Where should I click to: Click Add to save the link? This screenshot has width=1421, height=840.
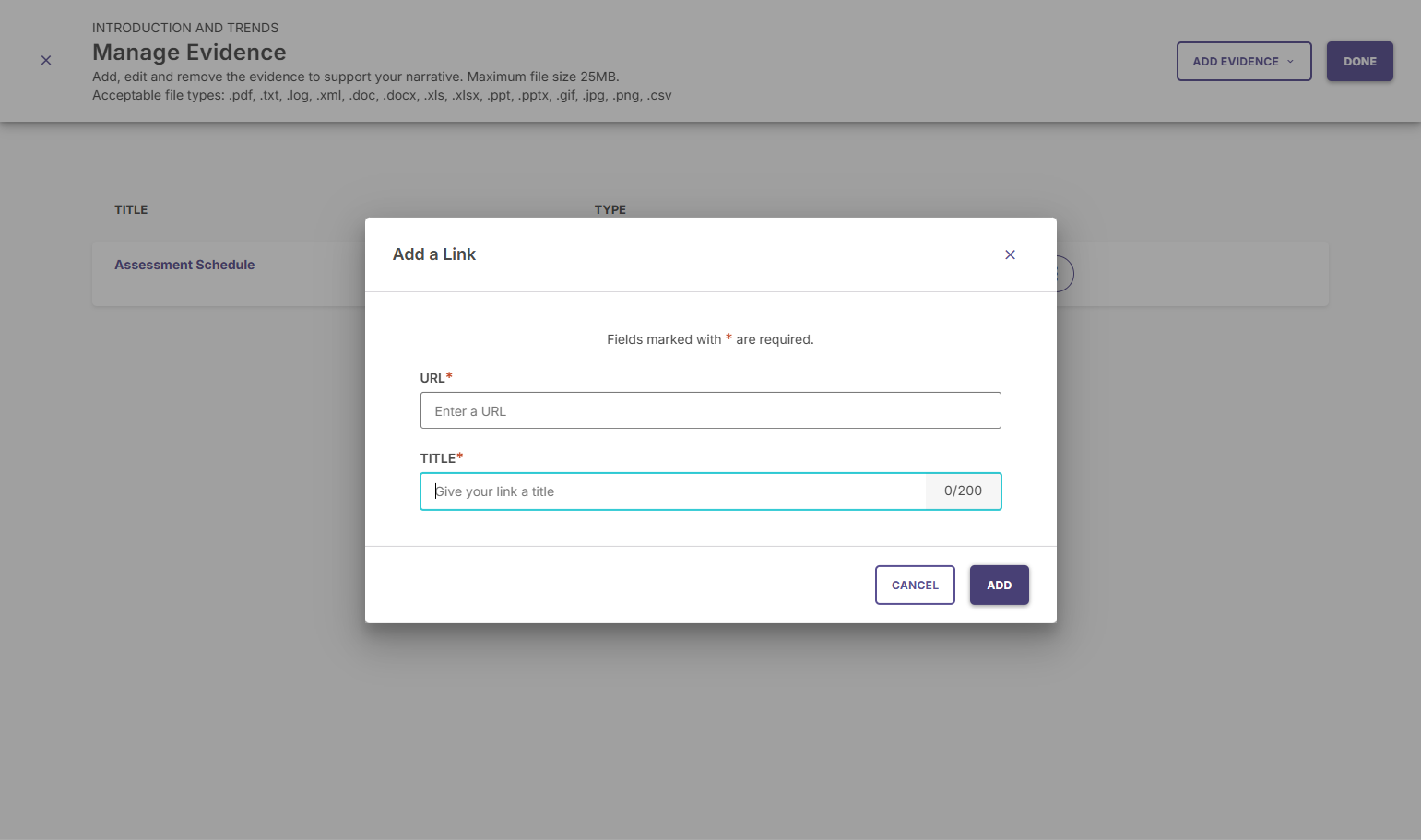tap(999, 585)
